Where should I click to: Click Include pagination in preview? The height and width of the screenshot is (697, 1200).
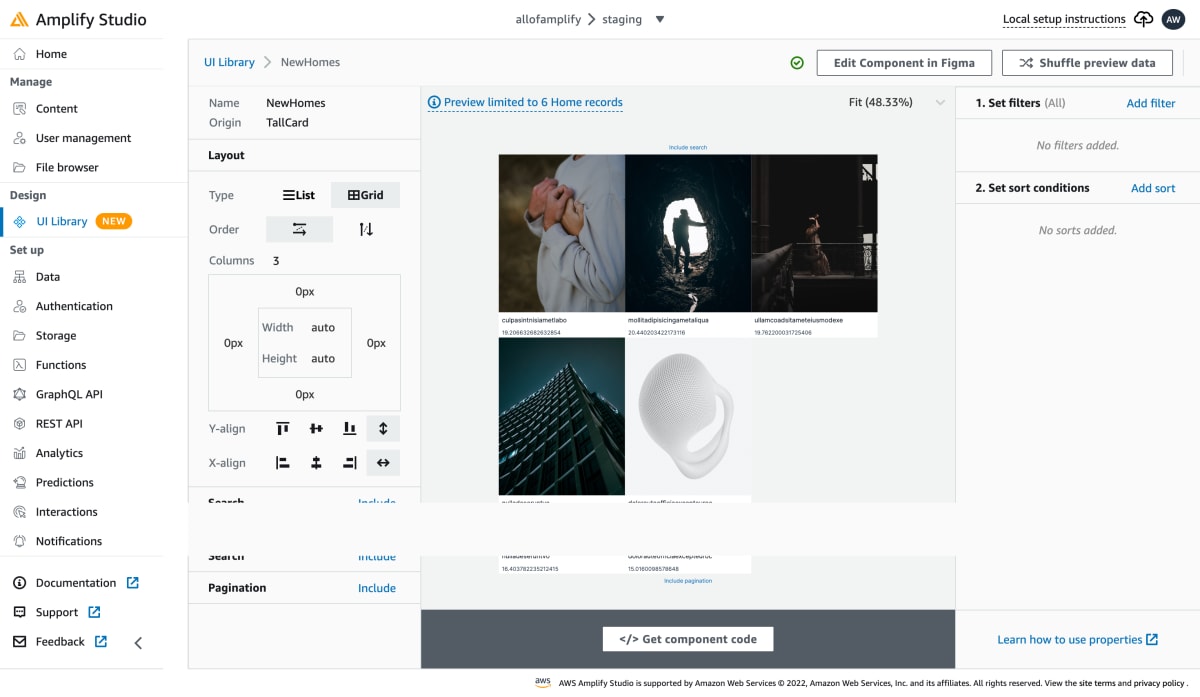688,580
